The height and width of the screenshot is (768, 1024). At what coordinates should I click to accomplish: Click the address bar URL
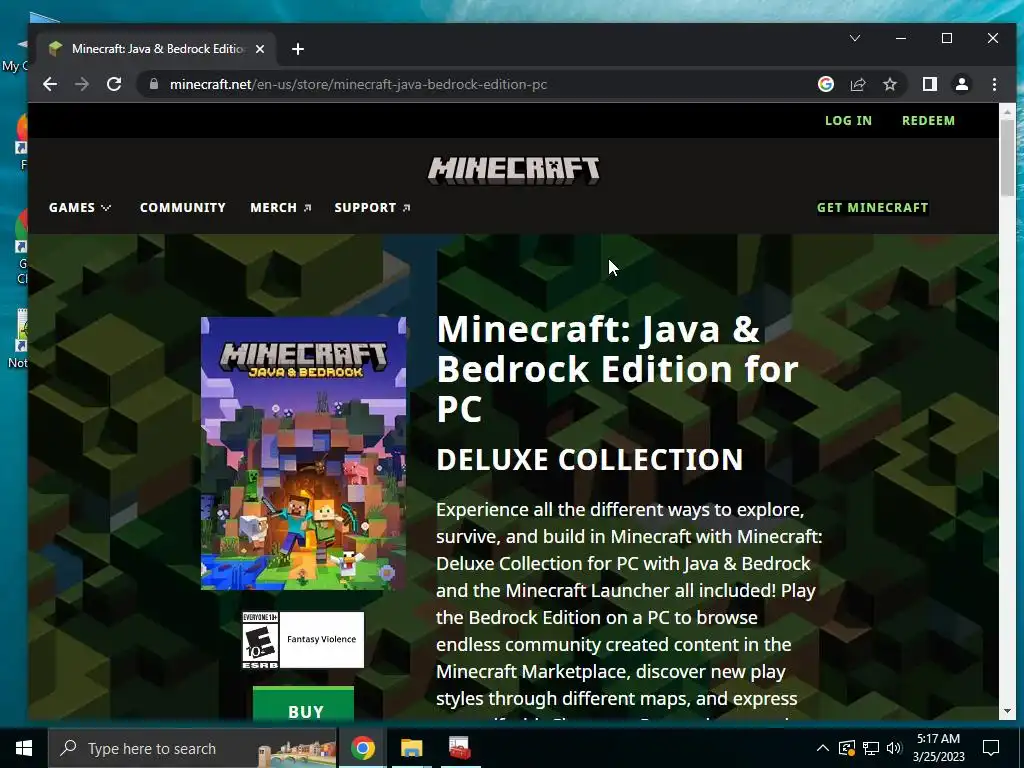pos(358,84)
